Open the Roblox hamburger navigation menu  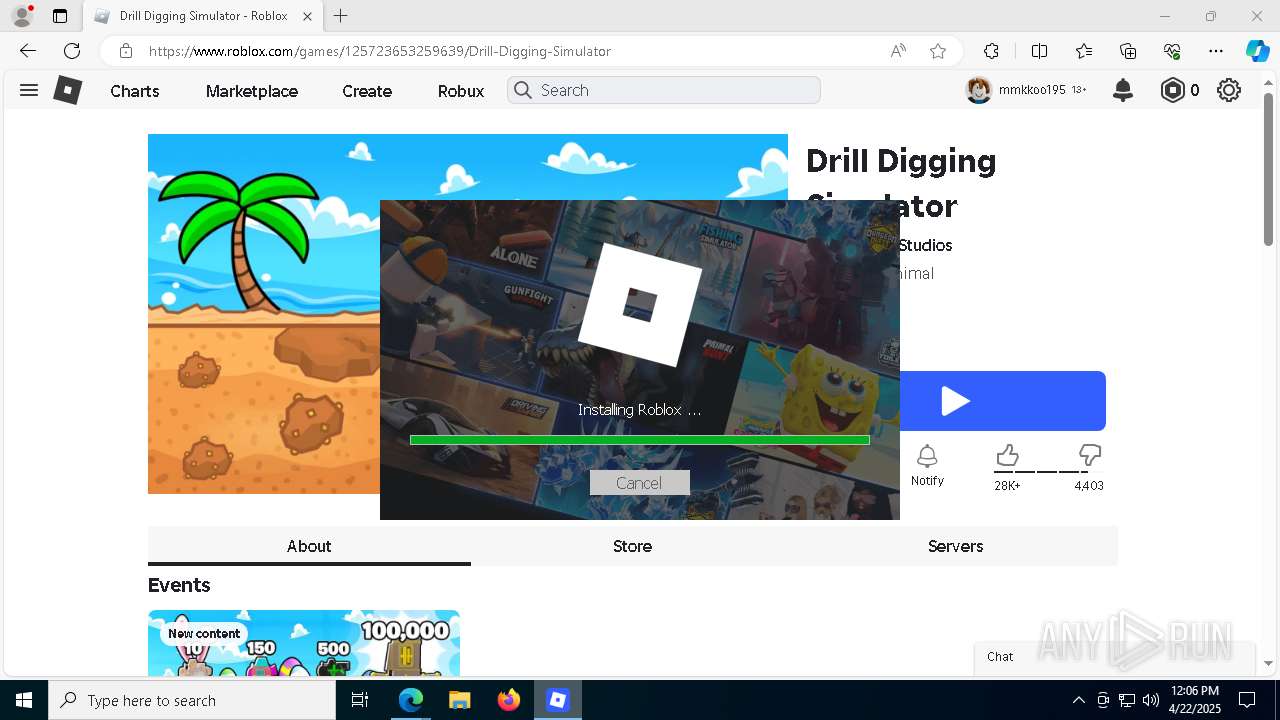tap(29, 90)
